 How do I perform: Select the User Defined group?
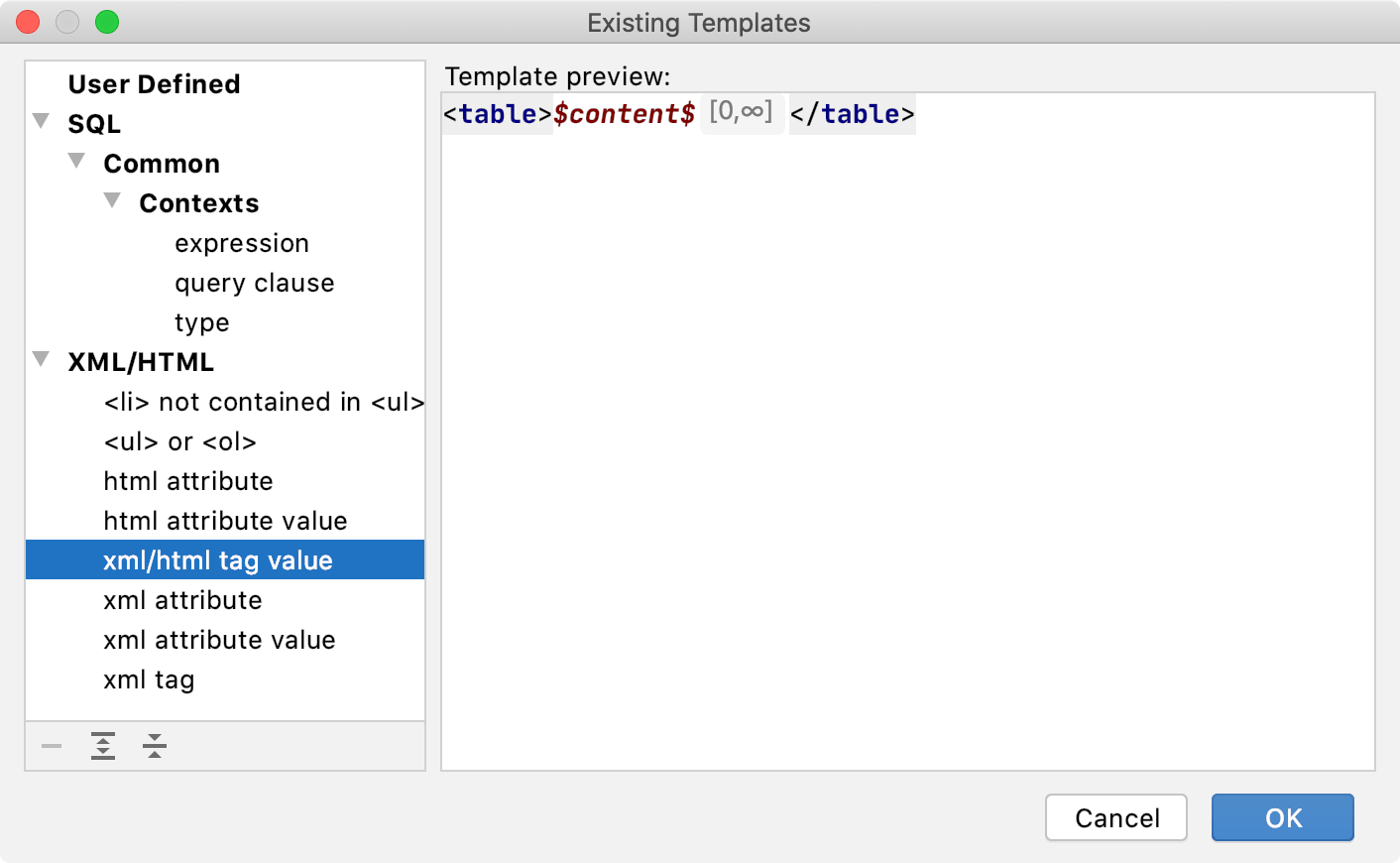(154, 83)
